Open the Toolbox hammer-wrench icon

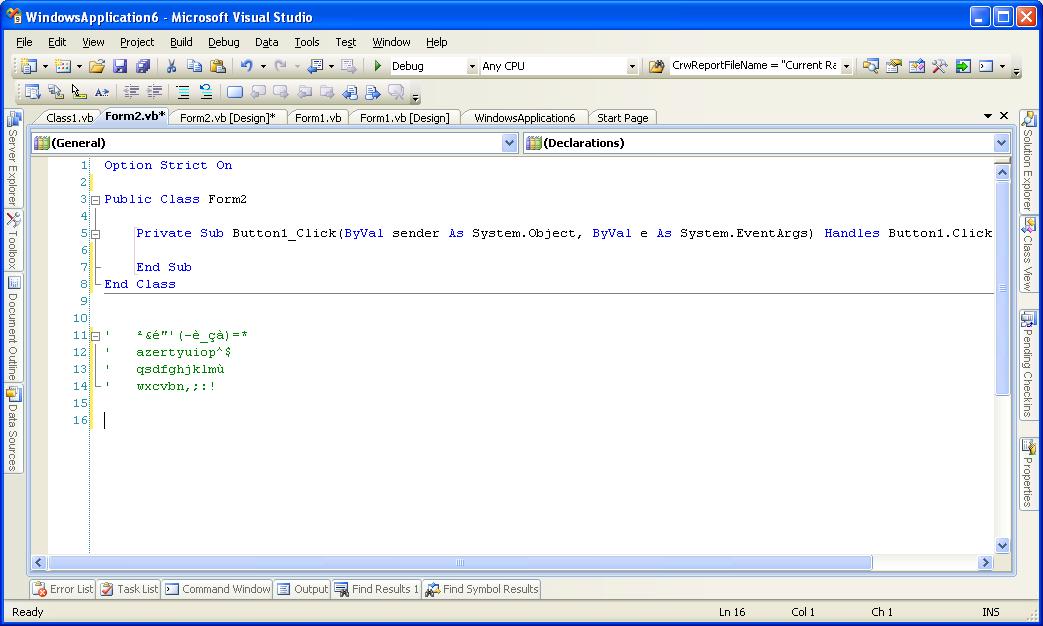click(939, 66)
